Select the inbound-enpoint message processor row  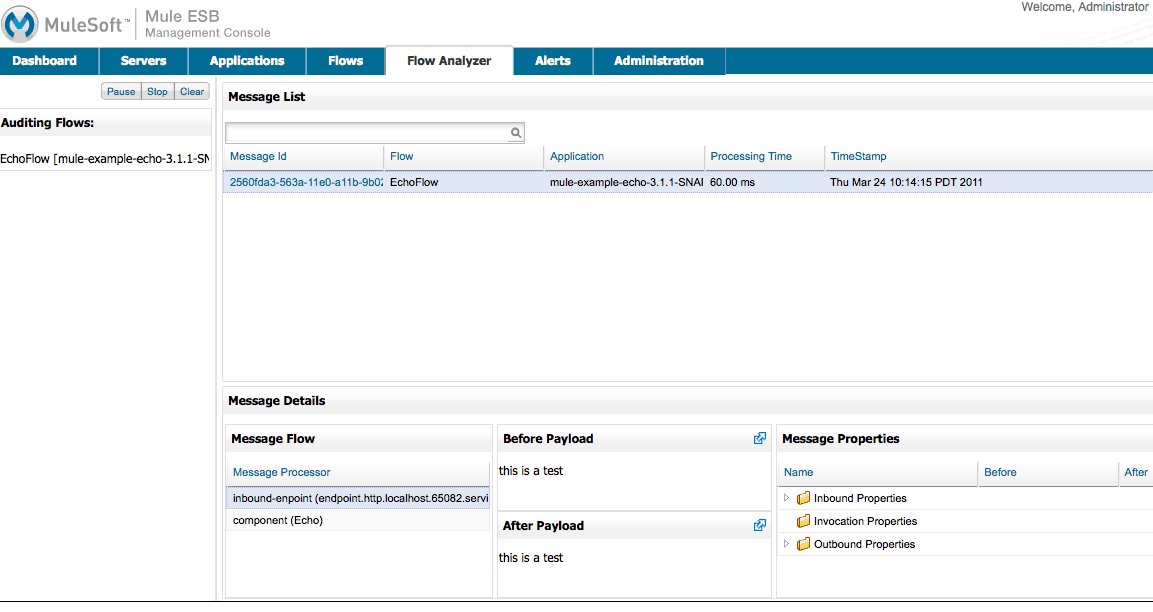click(x=358, y=498)
